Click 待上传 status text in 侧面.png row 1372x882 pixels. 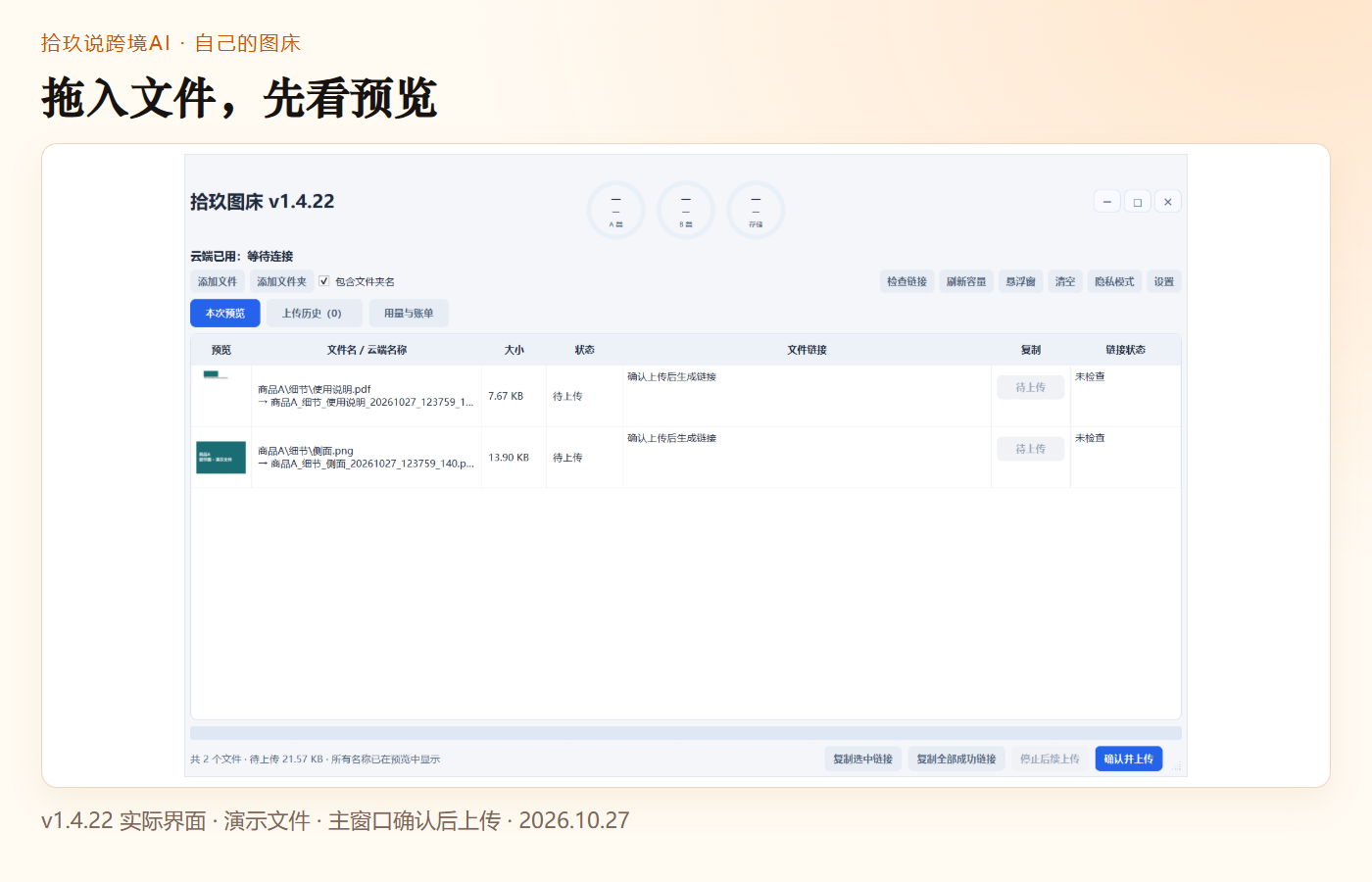567,458
